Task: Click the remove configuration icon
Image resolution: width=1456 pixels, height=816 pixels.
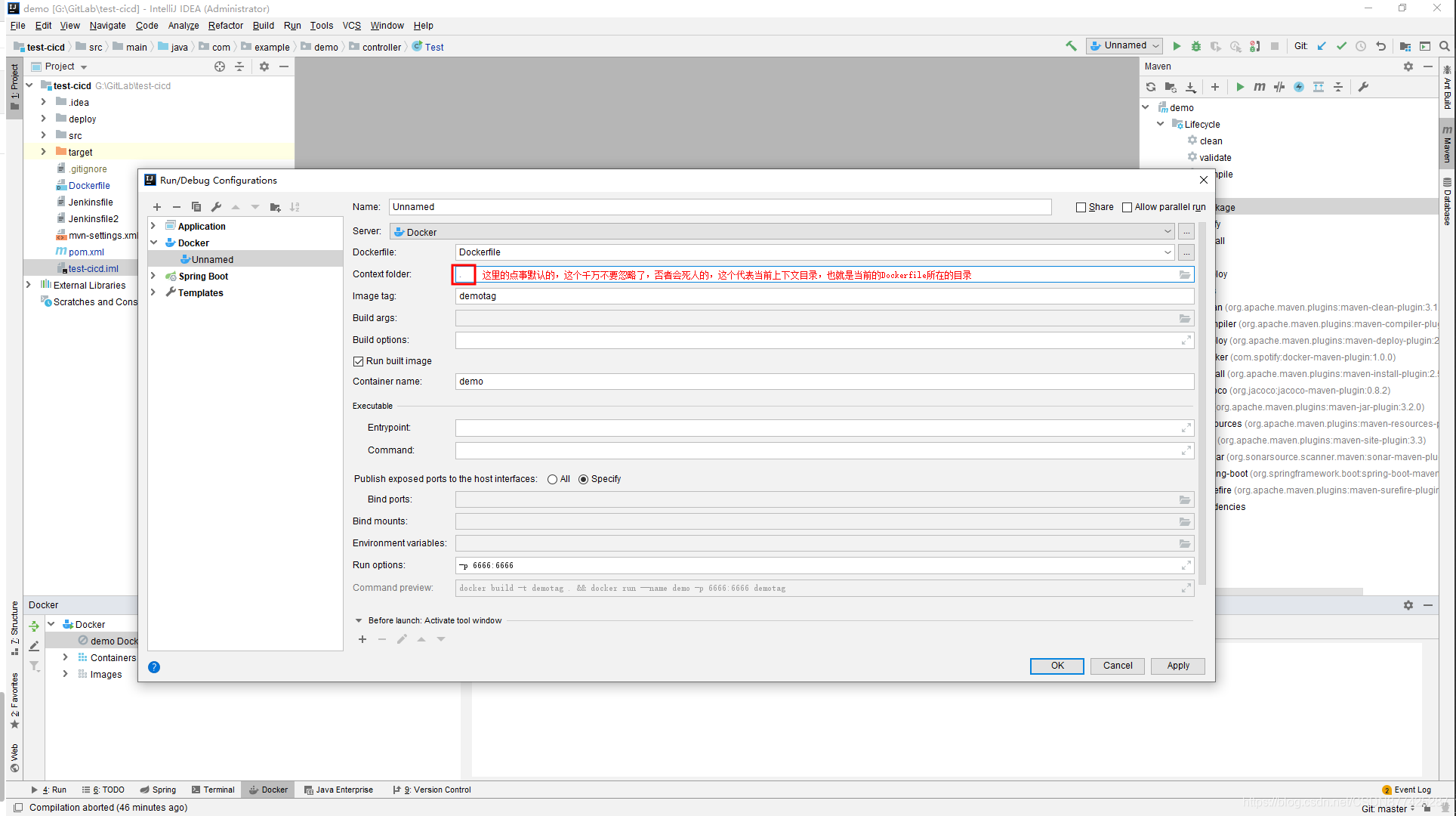Action: 176,206
